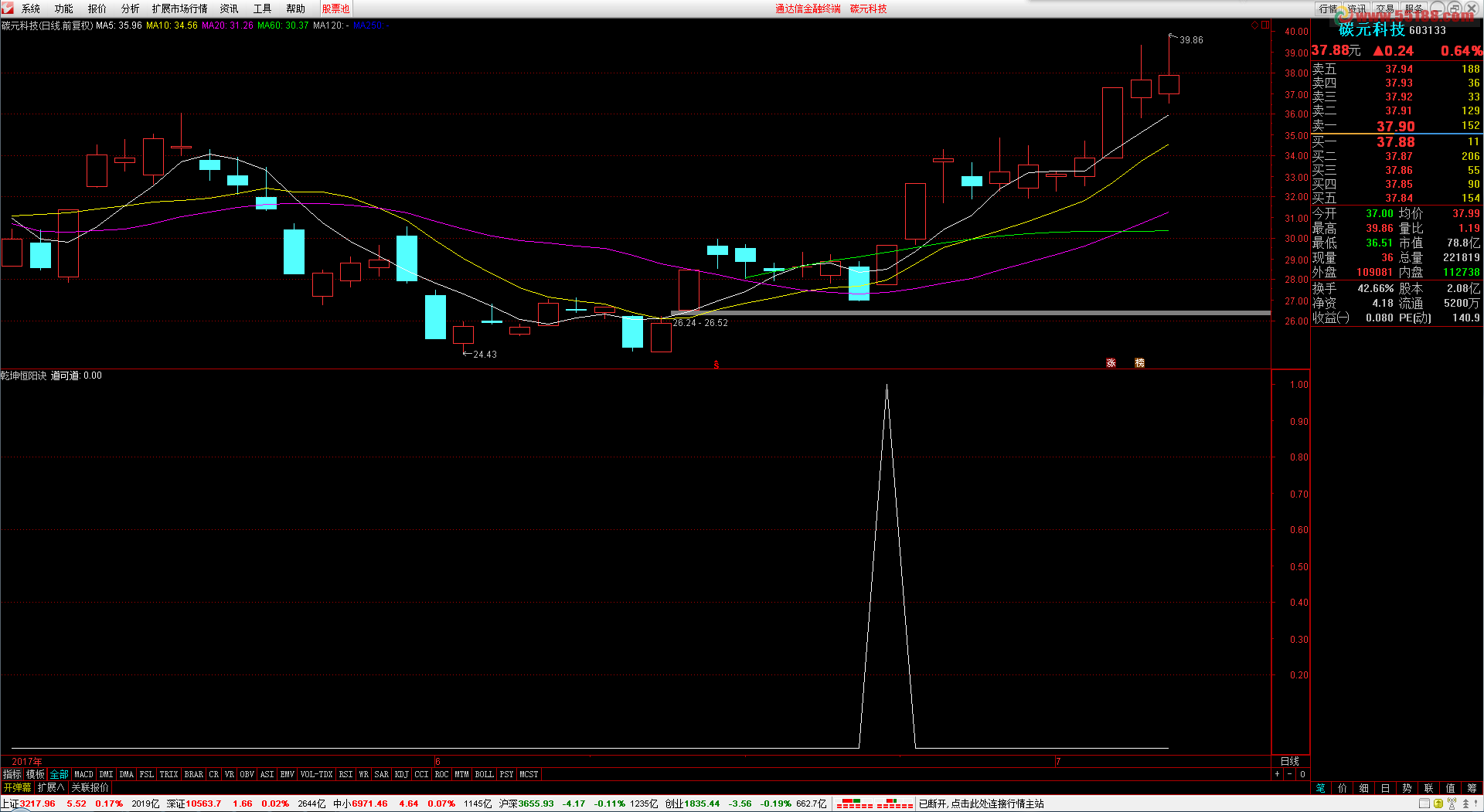1484x812 pixels.
Task: Select the 细 tab in the quote panel
Action: 1363,788
